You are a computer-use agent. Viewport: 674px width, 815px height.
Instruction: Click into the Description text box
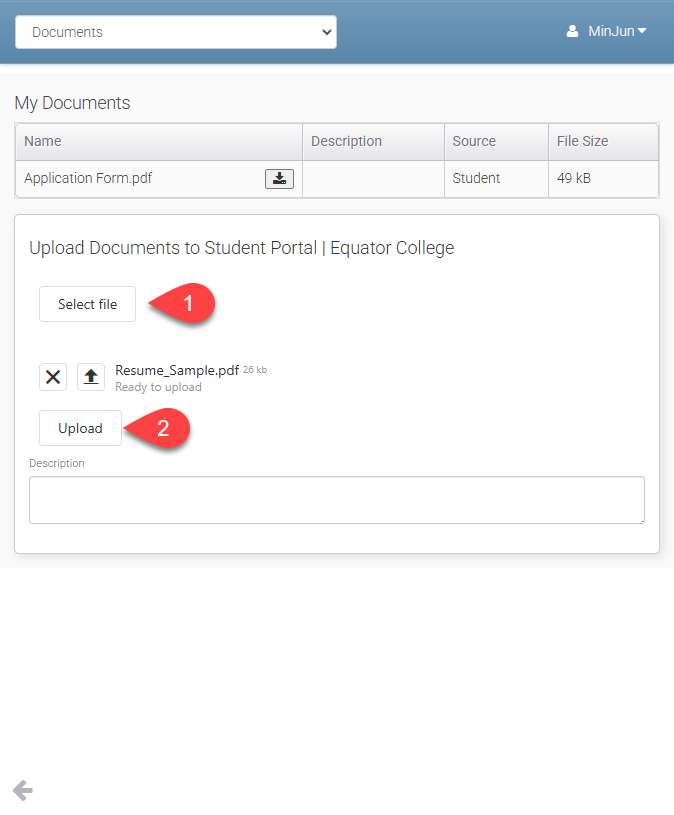[x=336, y=500]
